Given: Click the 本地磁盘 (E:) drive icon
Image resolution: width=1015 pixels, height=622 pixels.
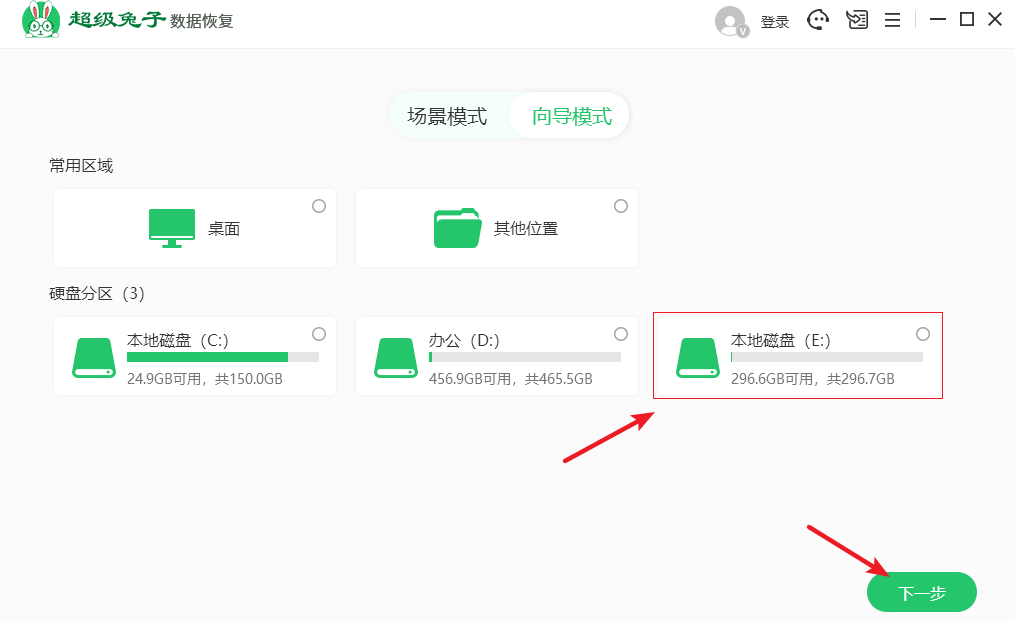Looking at the screenshot, I should [x=698, y=357].
